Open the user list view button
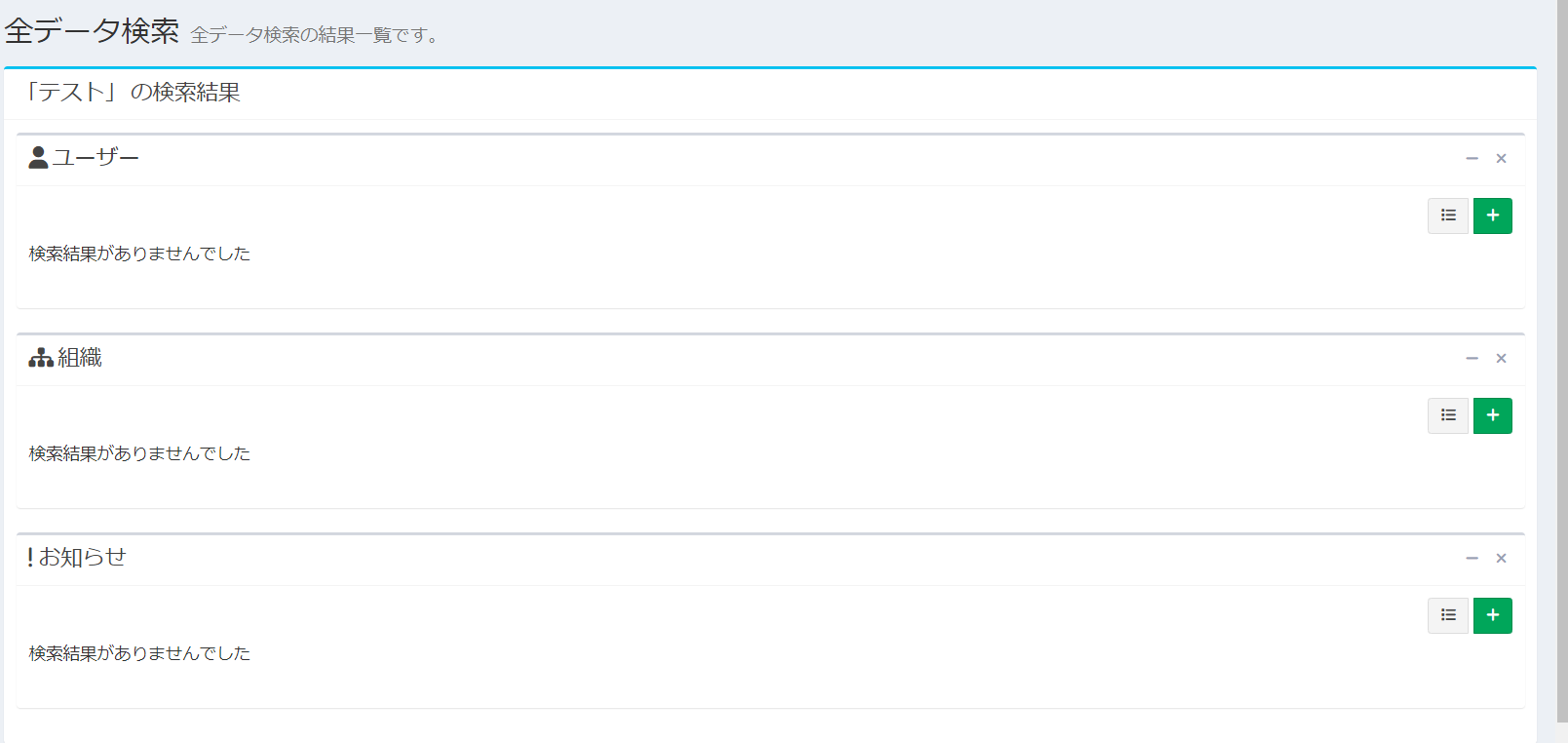The width and height of the screenshot is (1568, 743). (1448, 215)
